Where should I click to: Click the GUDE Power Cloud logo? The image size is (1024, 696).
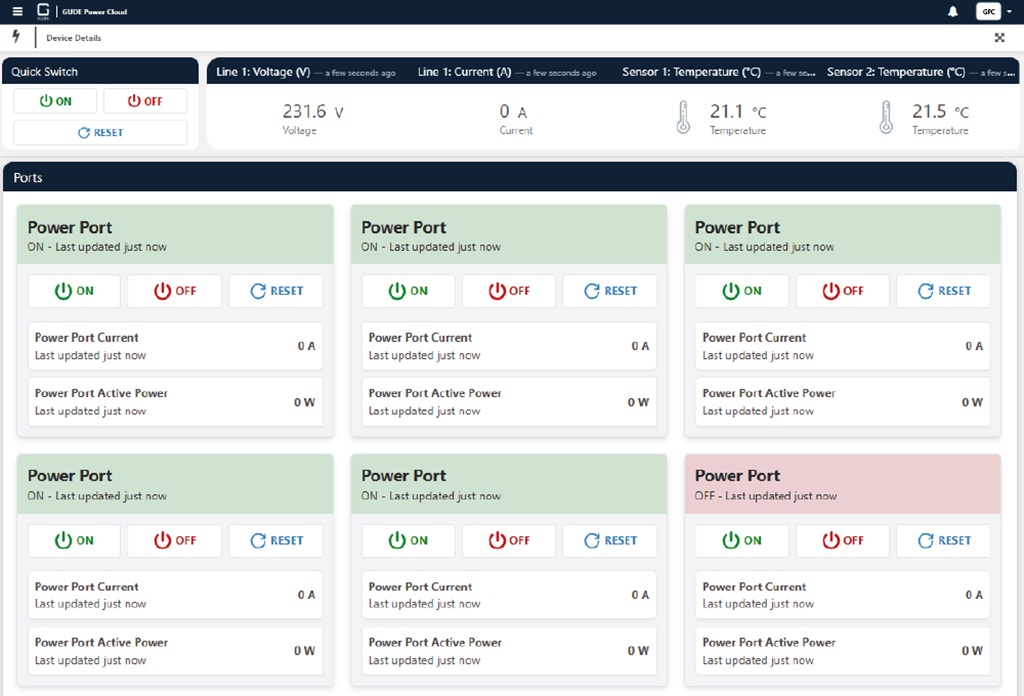(43, 12)
